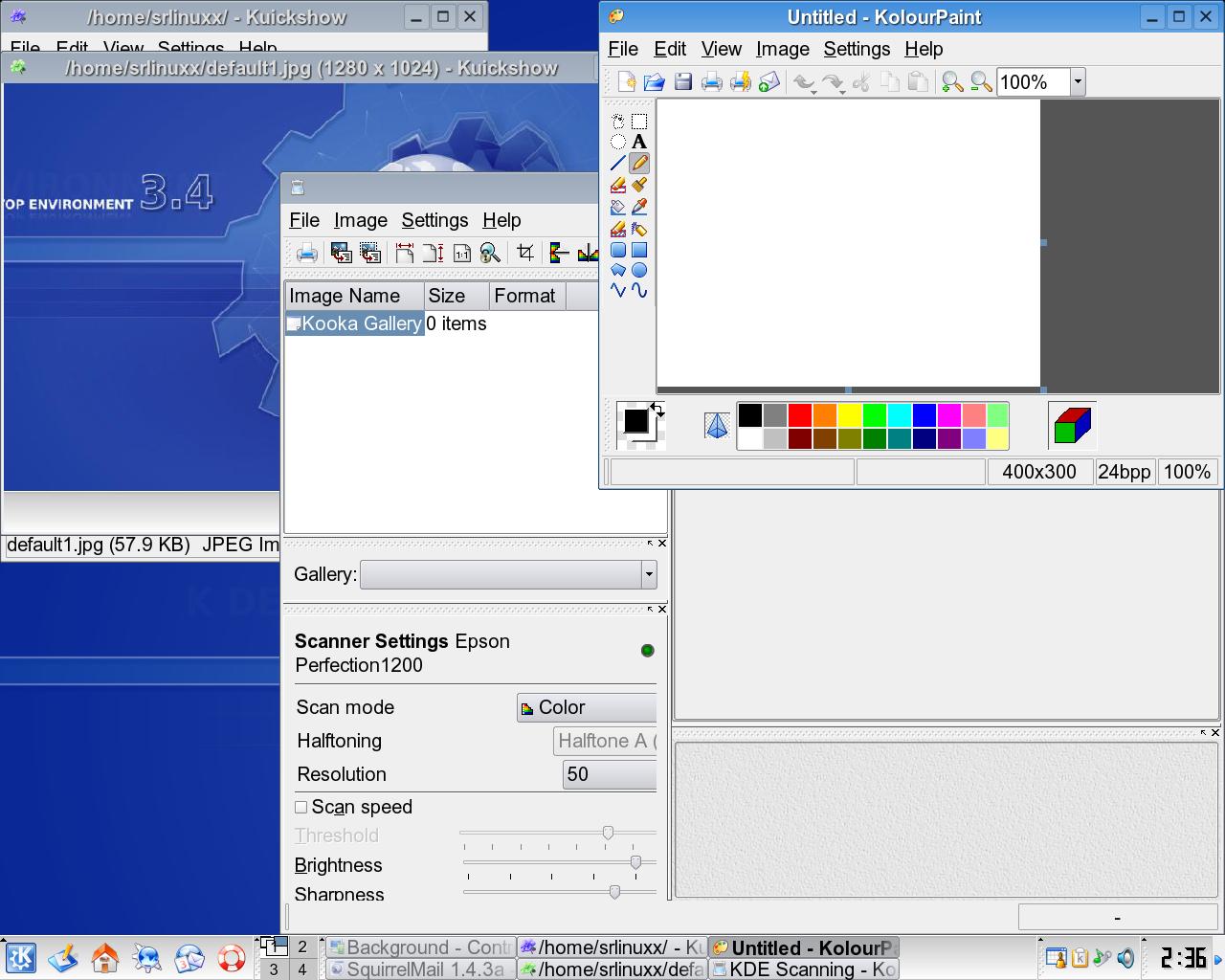Select the Curve tool in KolourPaint

pos(639,291)
